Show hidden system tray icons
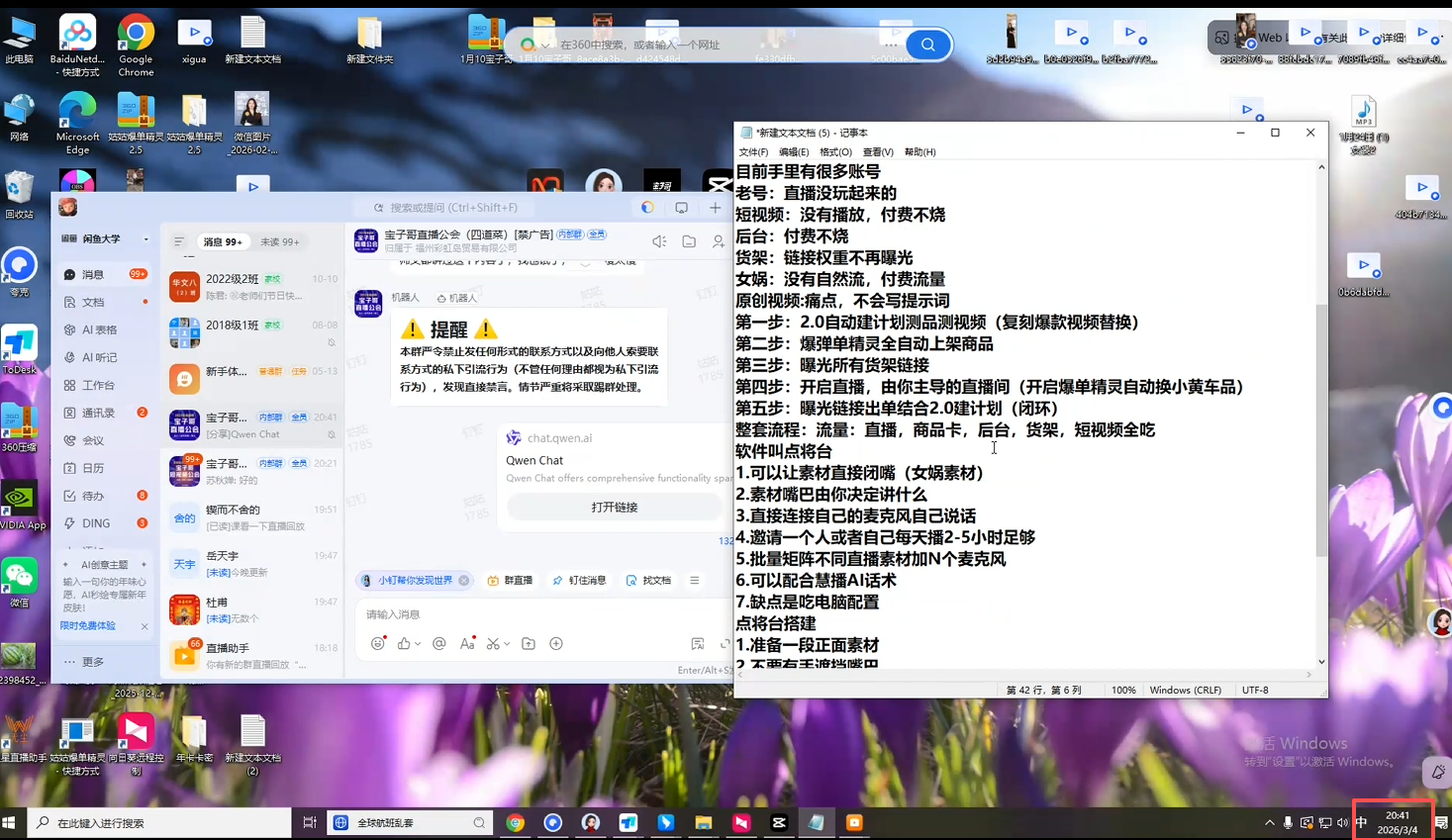This screenshot has height=840, width=1452. (x=1269, y=823)
